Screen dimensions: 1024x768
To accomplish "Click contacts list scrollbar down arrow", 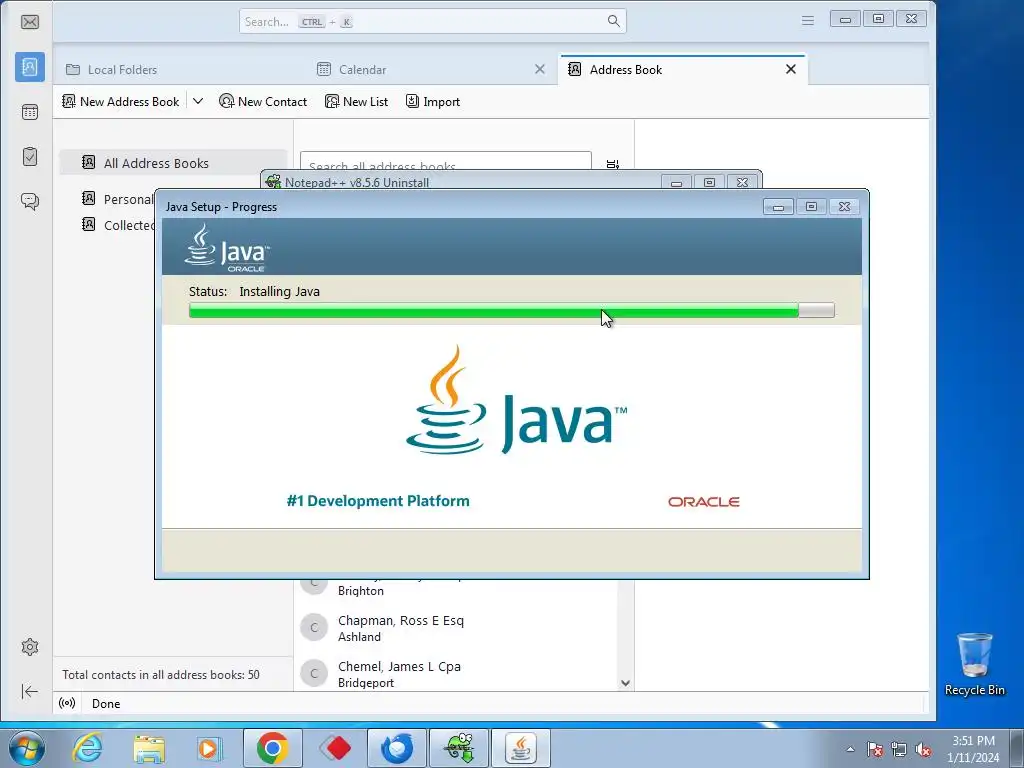I will [x=625, y=683].
